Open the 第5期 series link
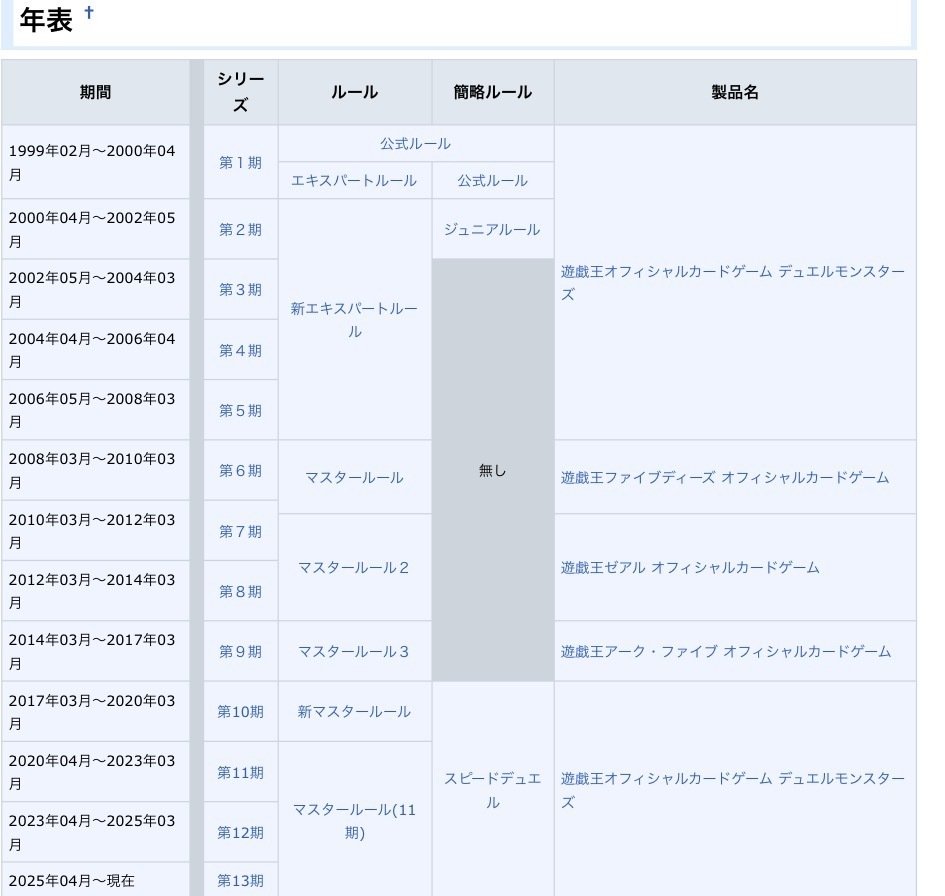This screenshot has width=945, height=896. tap(240, 409)
